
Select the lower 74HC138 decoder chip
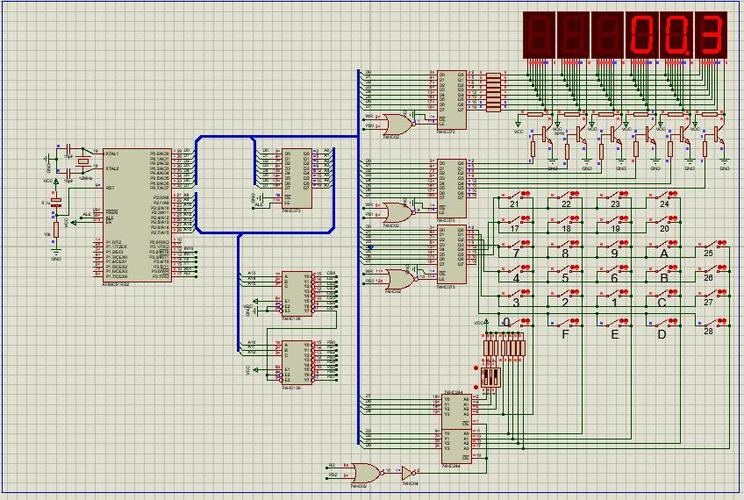click(x=297, y=362)
